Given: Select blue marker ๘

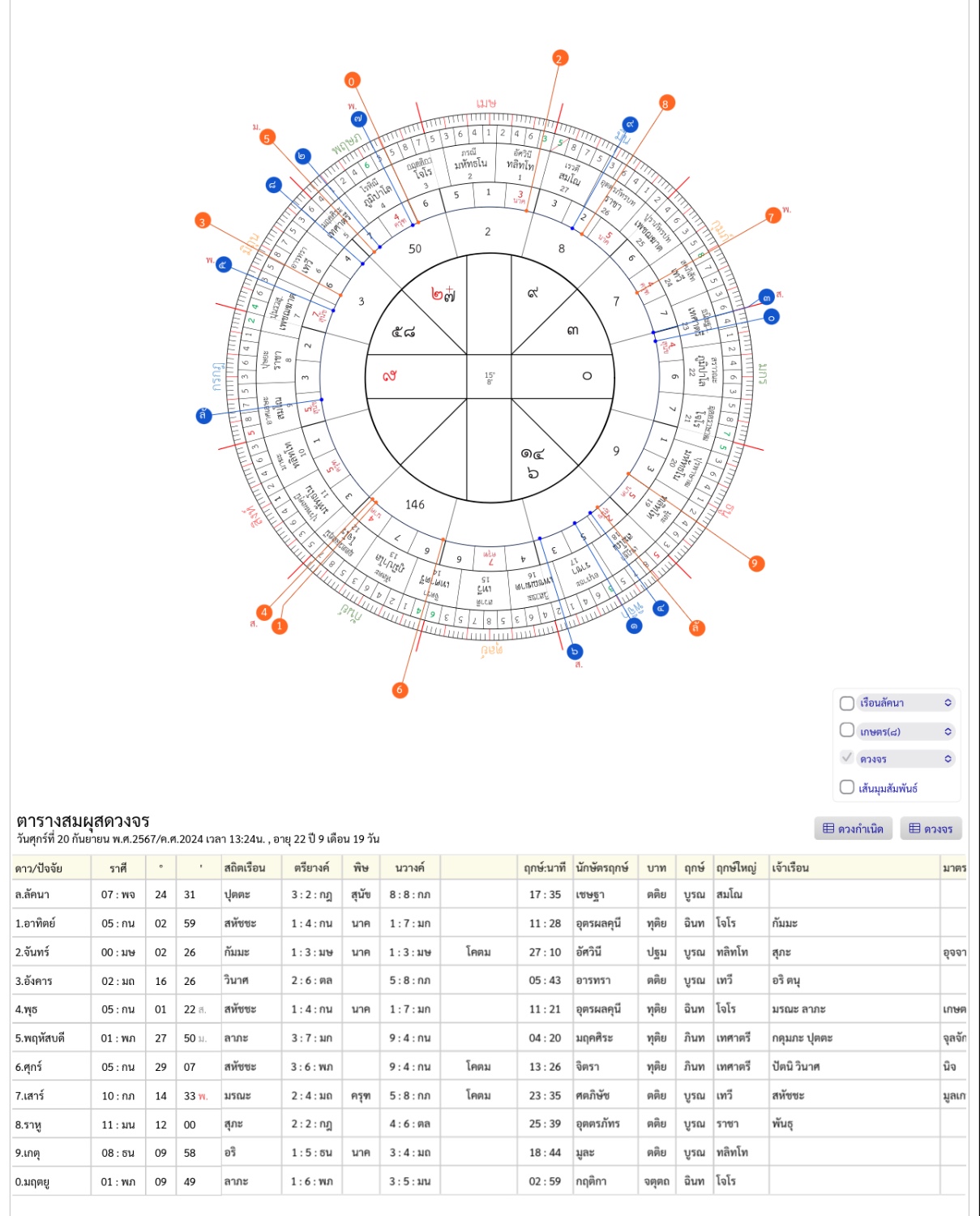Looking at the screenshot, I should (273, 185).
